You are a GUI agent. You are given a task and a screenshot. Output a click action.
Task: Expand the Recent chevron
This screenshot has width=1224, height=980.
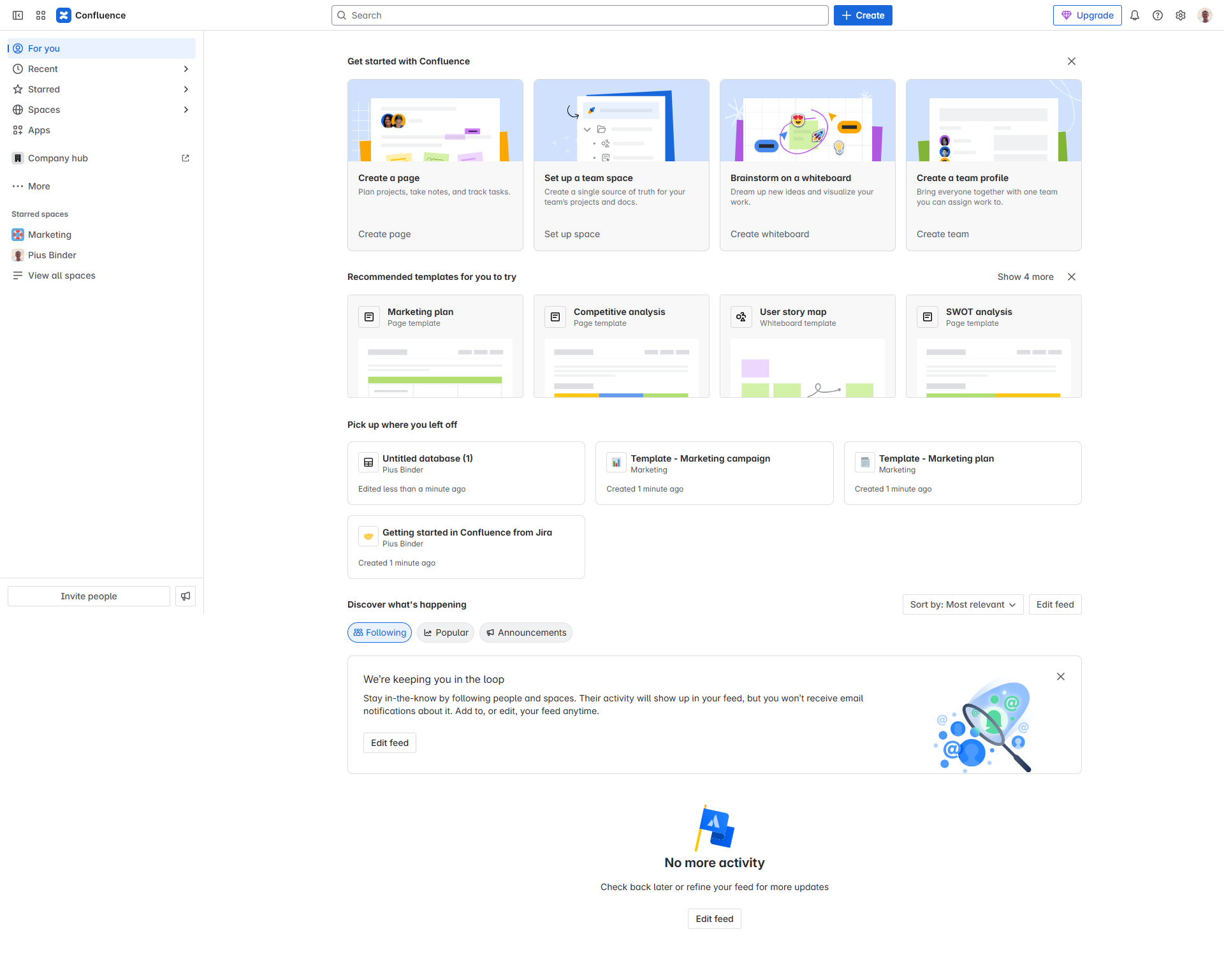coord(186,69)
